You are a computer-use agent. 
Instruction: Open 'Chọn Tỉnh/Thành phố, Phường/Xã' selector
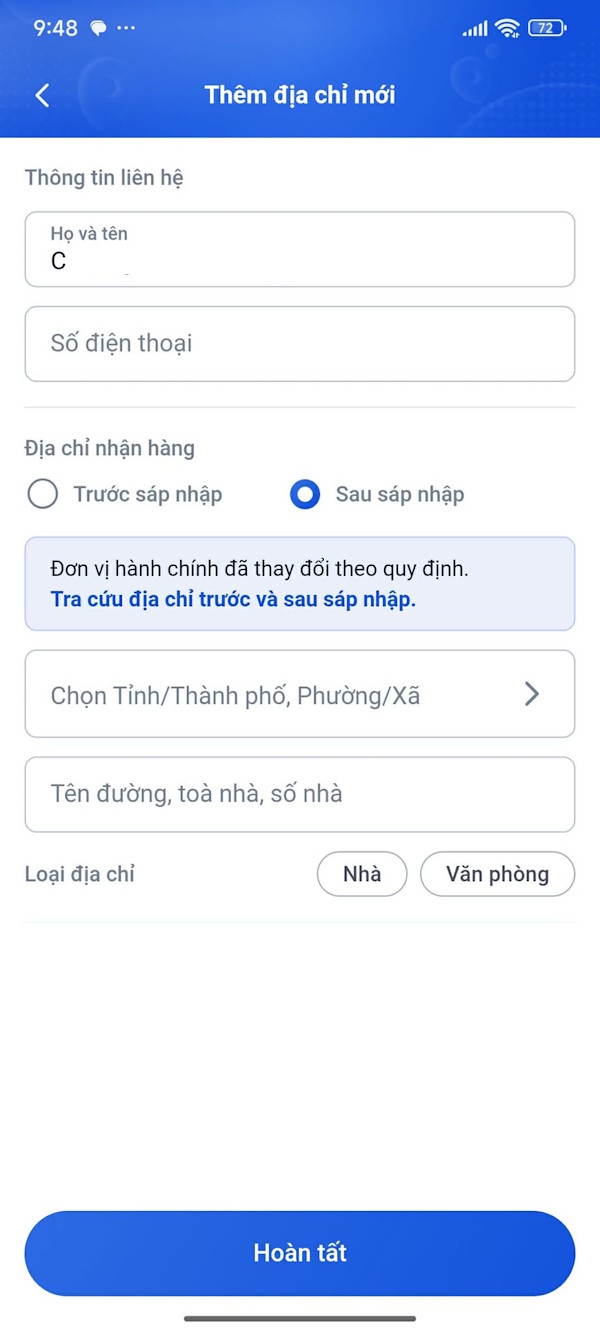(300, 694)
